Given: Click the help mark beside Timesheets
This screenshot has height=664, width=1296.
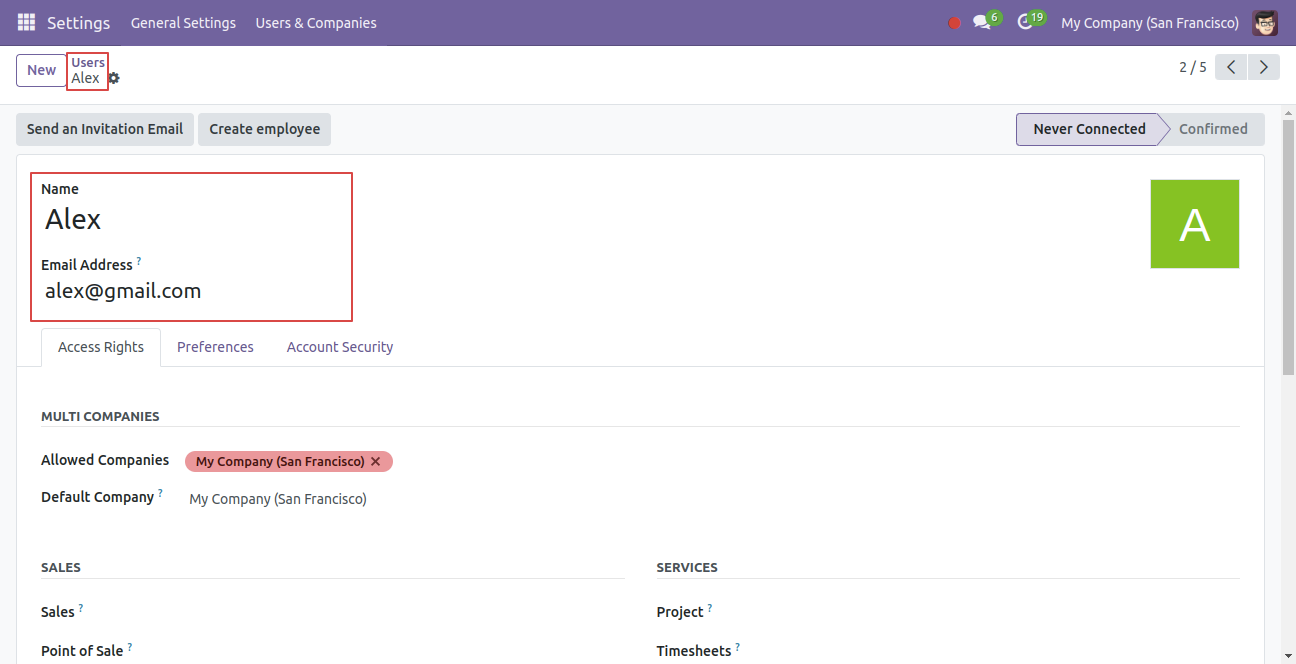Looking at the screenshot, I should click(x=738, y=647).
